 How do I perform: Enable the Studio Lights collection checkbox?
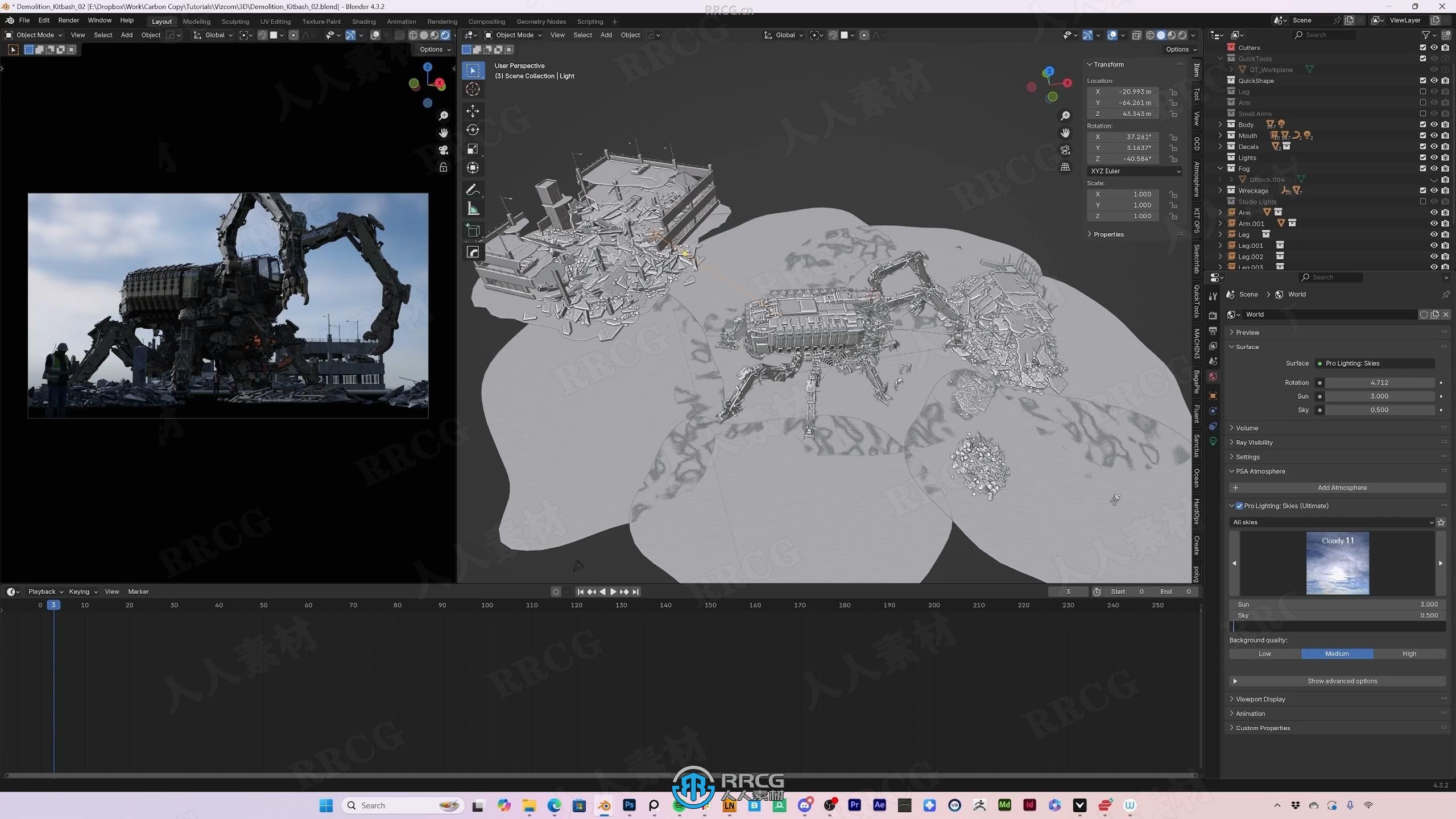pos(1422,201)
